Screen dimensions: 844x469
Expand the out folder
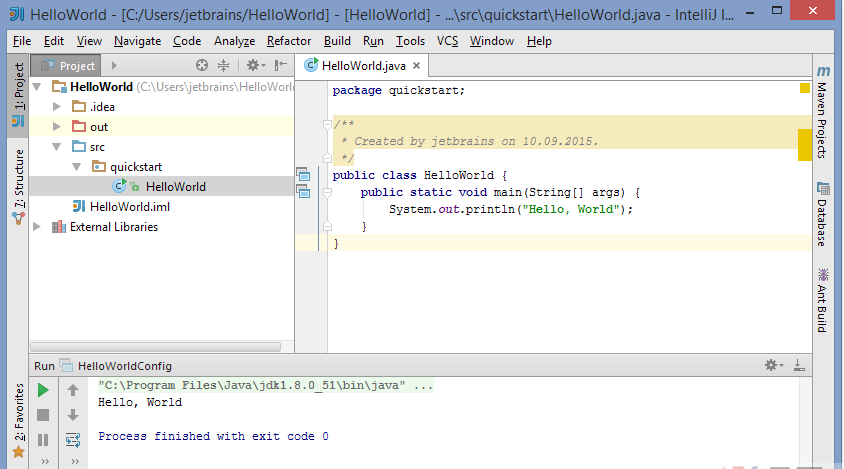[57, 127]
